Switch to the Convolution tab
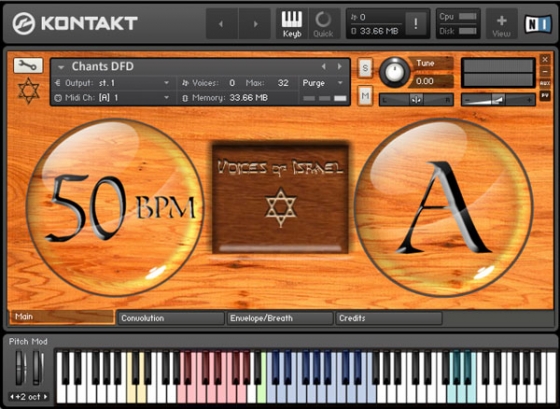The height and width of the screenshot is (409, 560). [171, 318]
